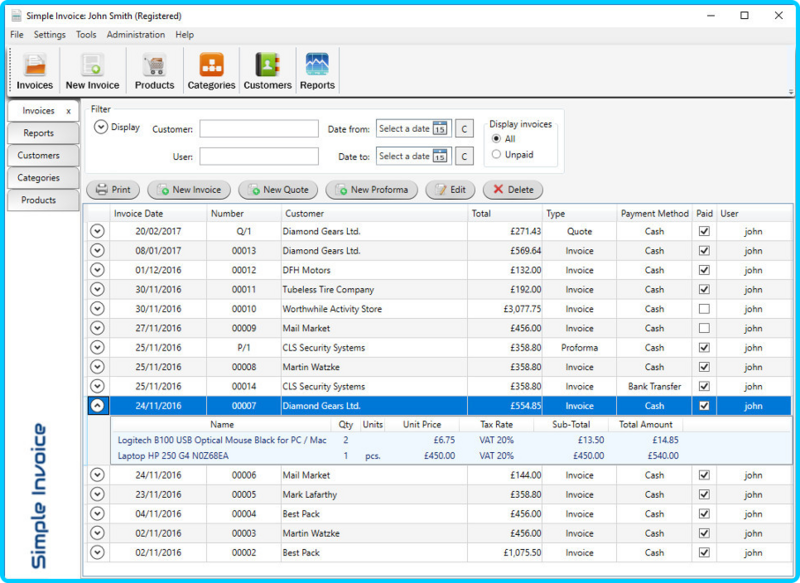Click the Bank Transfer payment cell

click(x=654, y=386)
